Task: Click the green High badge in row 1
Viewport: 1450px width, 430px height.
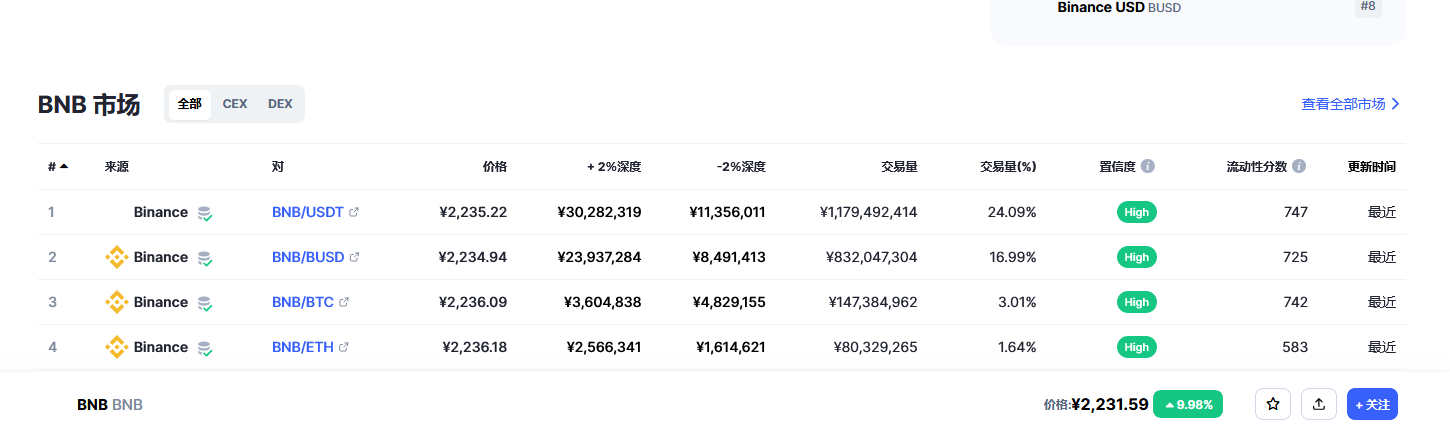Action: pyautogui.click(x=1136, y=212)
